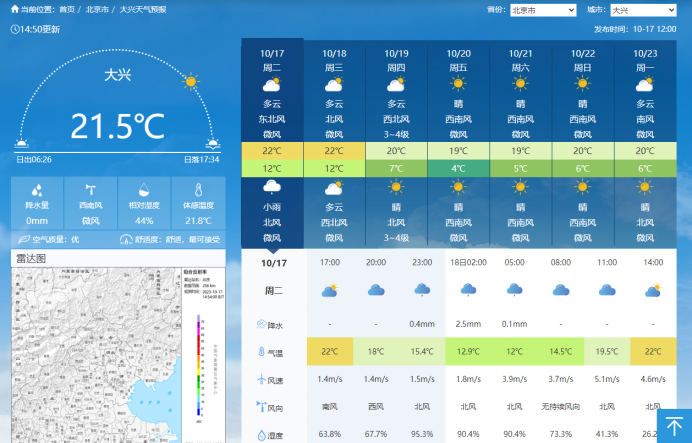This screenshot has height=443, width=692.
Task: Click the sun icon on the sunrise arc
Action: 190,82
